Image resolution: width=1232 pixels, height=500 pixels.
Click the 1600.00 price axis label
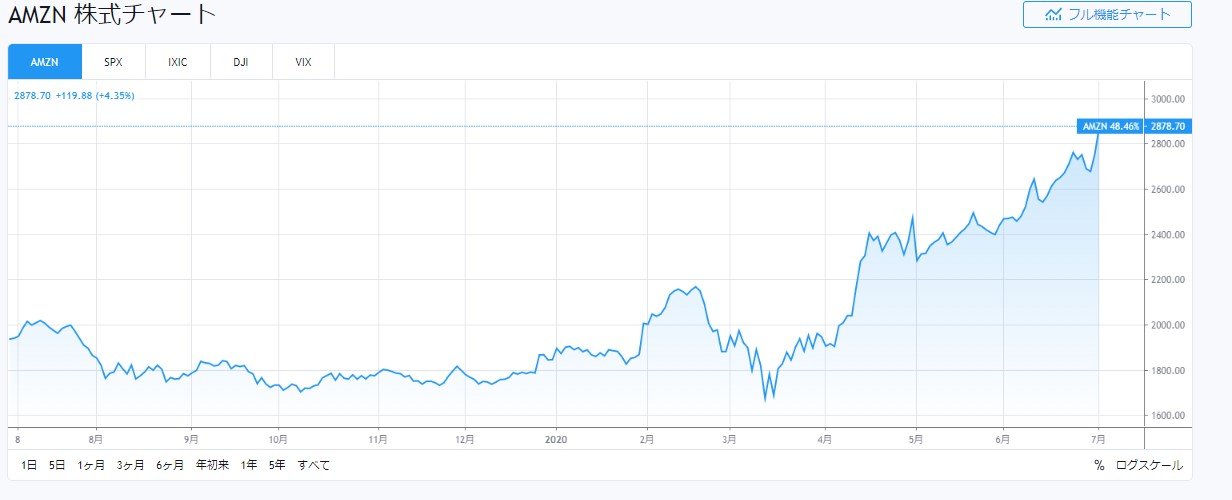click(x=1168, y=416)
